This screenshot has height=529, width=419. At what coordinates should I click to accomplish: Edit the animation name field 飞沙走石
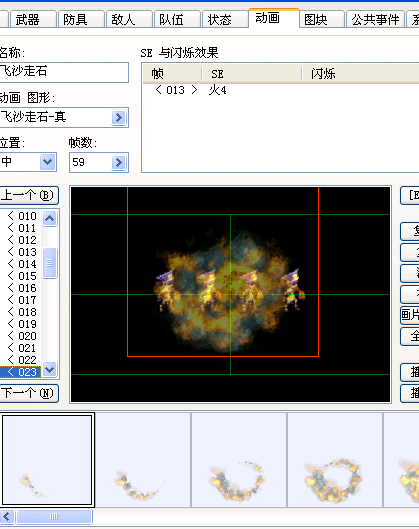pos(64,72)
